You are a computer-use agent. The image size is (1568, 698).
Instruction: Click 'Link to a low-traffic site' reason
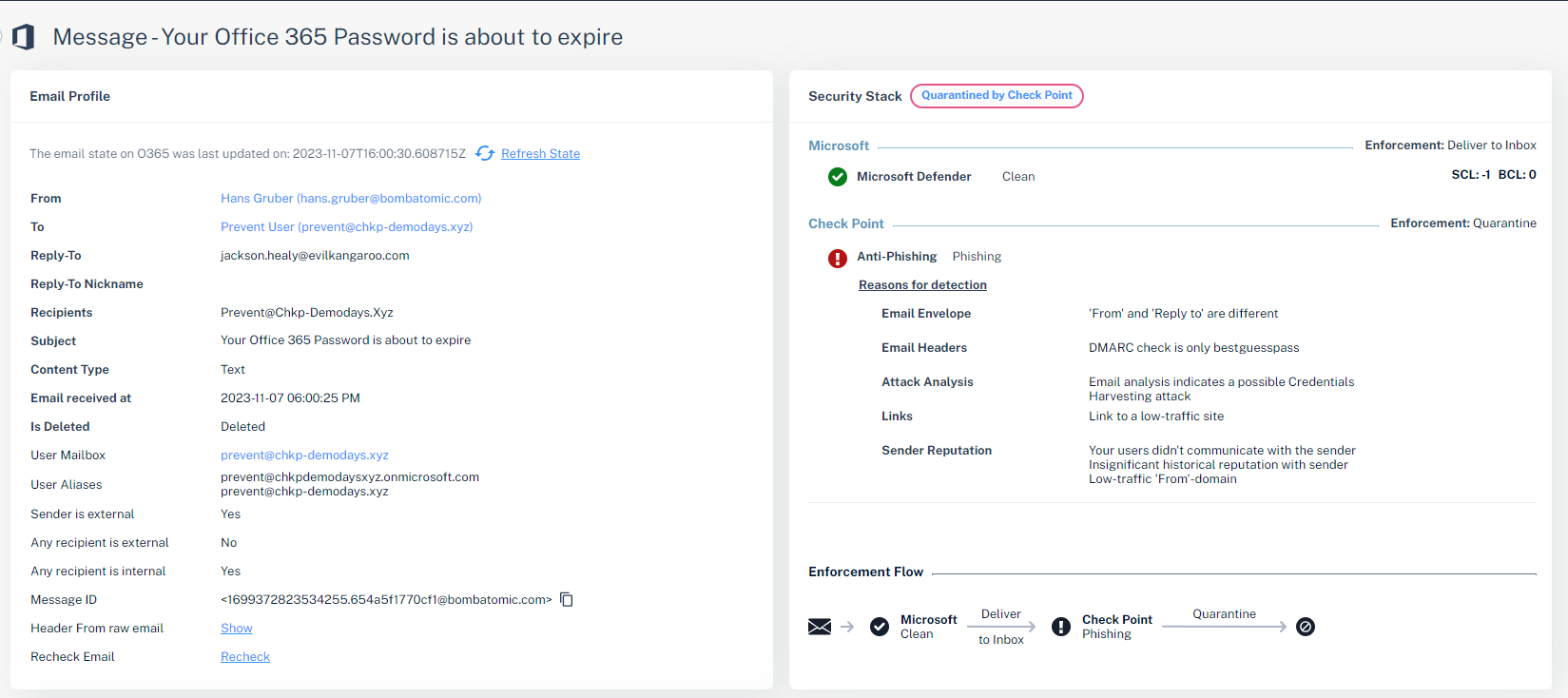(x=1156, y=417)
